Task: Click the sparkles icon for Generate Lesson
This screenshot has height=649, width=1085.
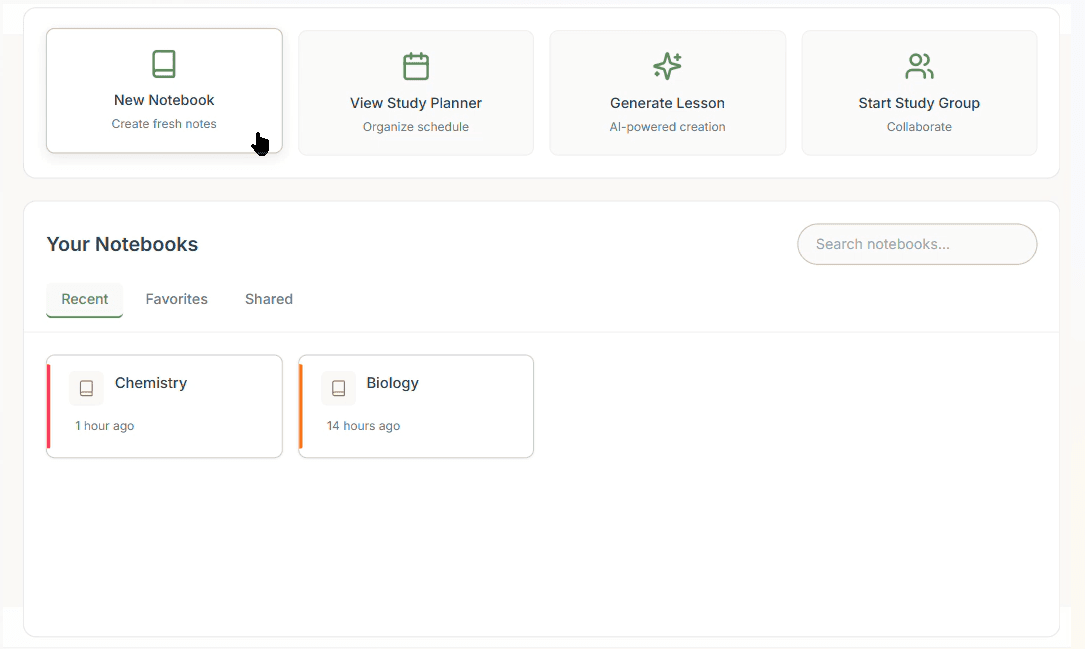Action: tap(667, 66)
